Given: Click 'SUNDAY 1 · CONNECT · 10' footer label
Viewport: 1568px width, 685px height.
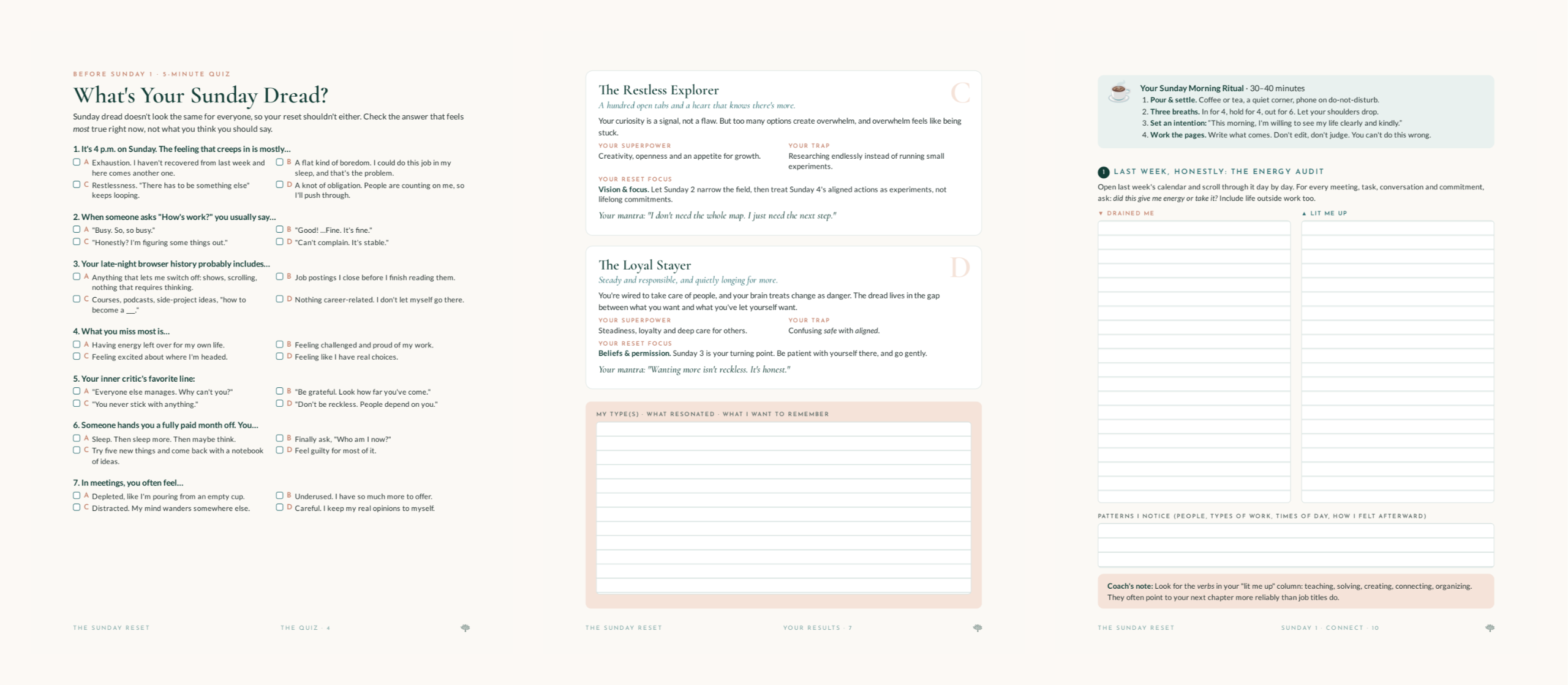Looking at the screenshot, I should pos(1330,628).
